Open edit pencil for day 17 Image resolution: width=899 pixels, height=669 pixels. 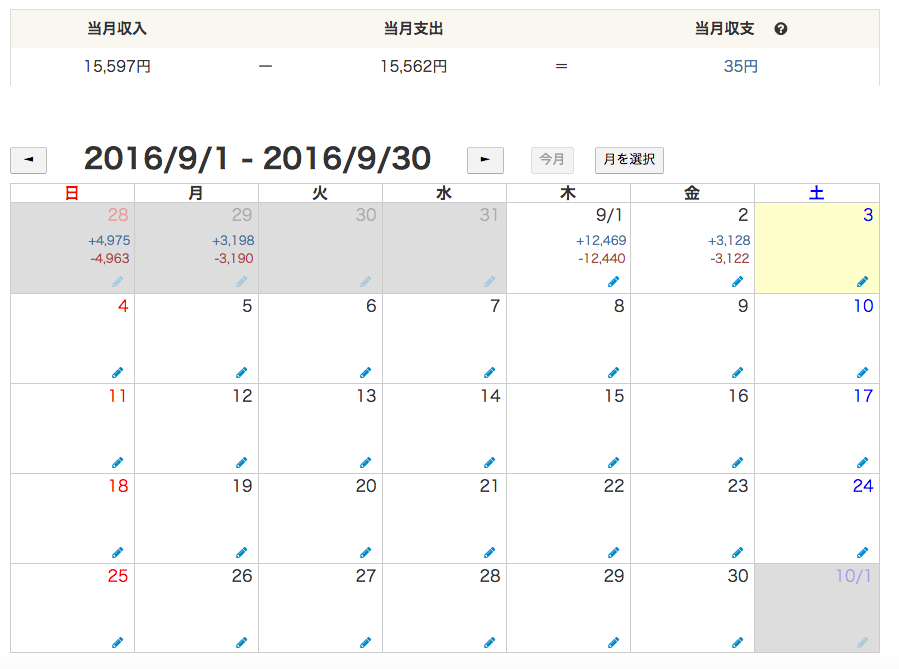click(862, 463)
